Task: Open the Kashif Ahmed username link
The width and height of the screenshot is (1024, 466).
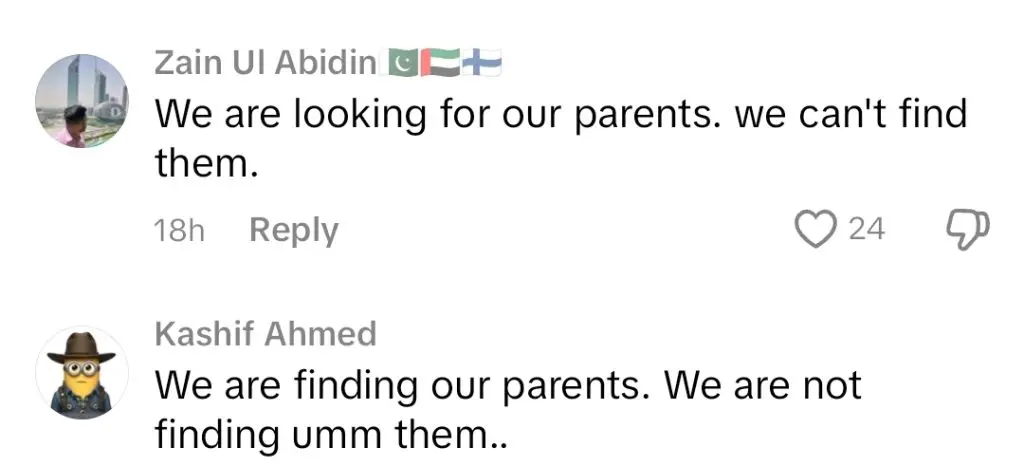Action: click(x=266, y=334)
